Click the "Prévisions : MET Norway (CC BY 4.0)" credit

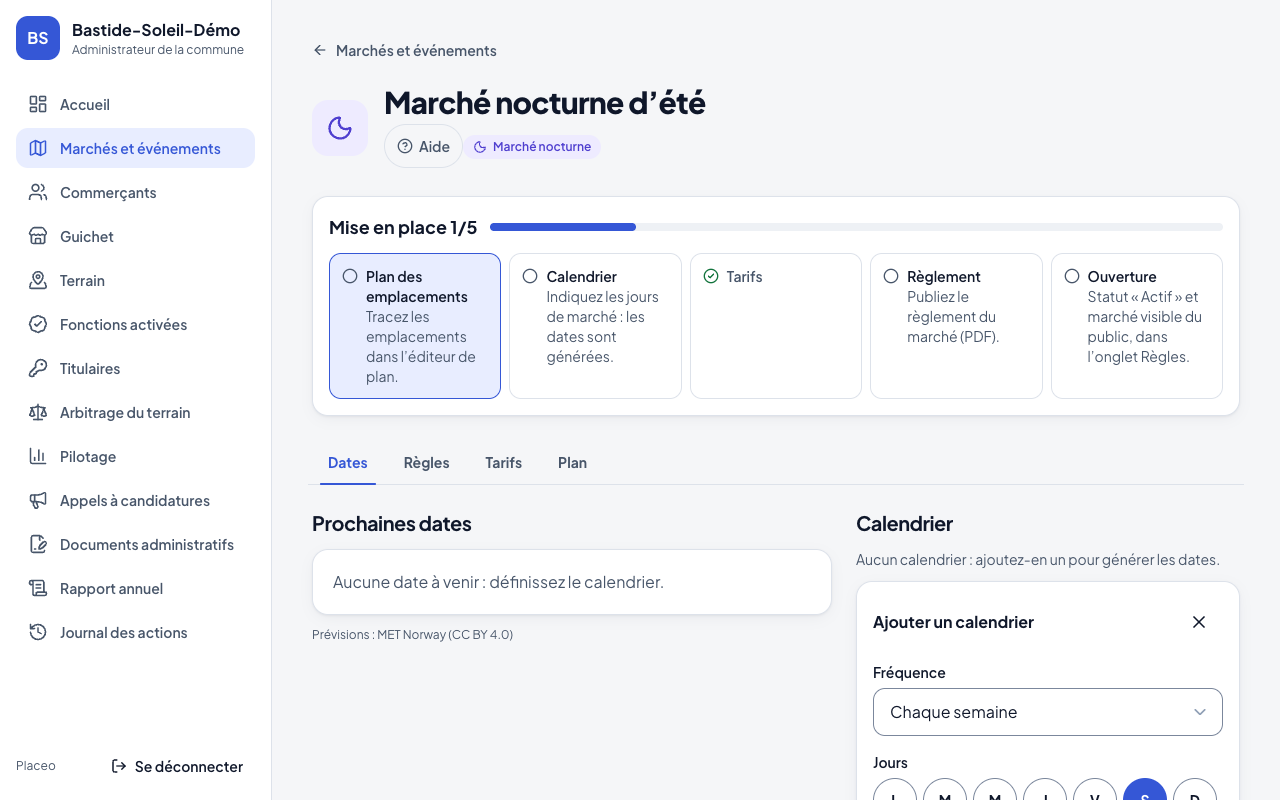pos(412,634)
